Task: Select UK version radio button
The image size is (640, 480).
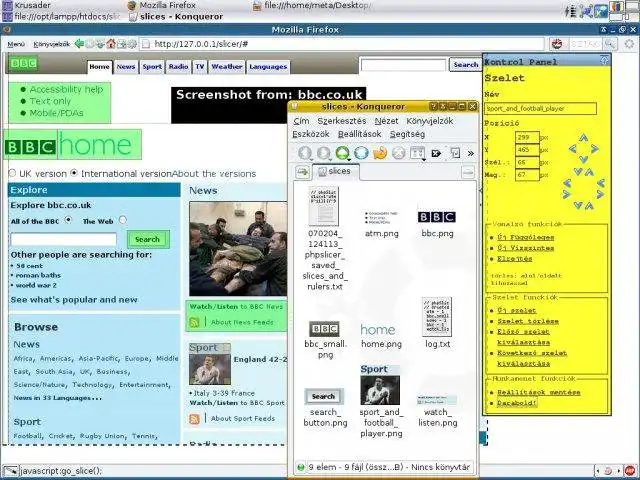Action: coord(12,173)
